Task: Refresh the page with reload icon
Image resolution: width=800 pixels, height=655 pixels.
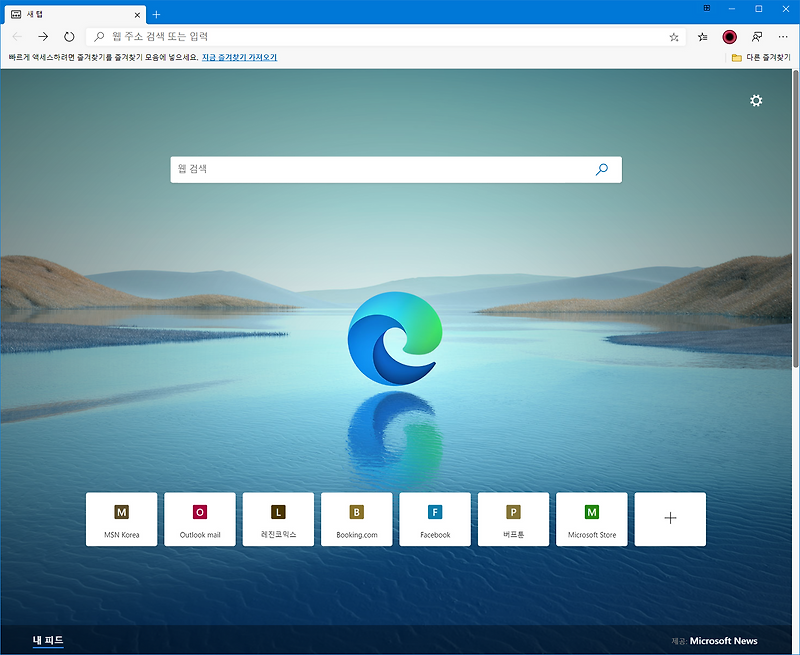Action: [69, 37]
